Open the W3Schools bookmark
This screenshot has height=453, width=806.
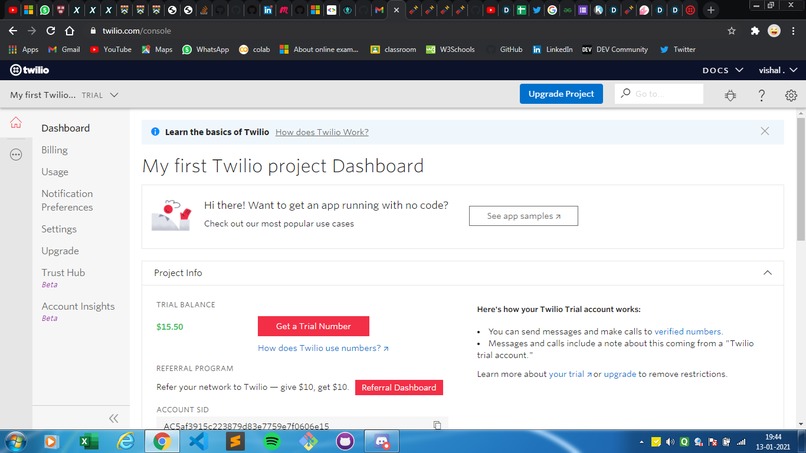(x=450, y=49)
